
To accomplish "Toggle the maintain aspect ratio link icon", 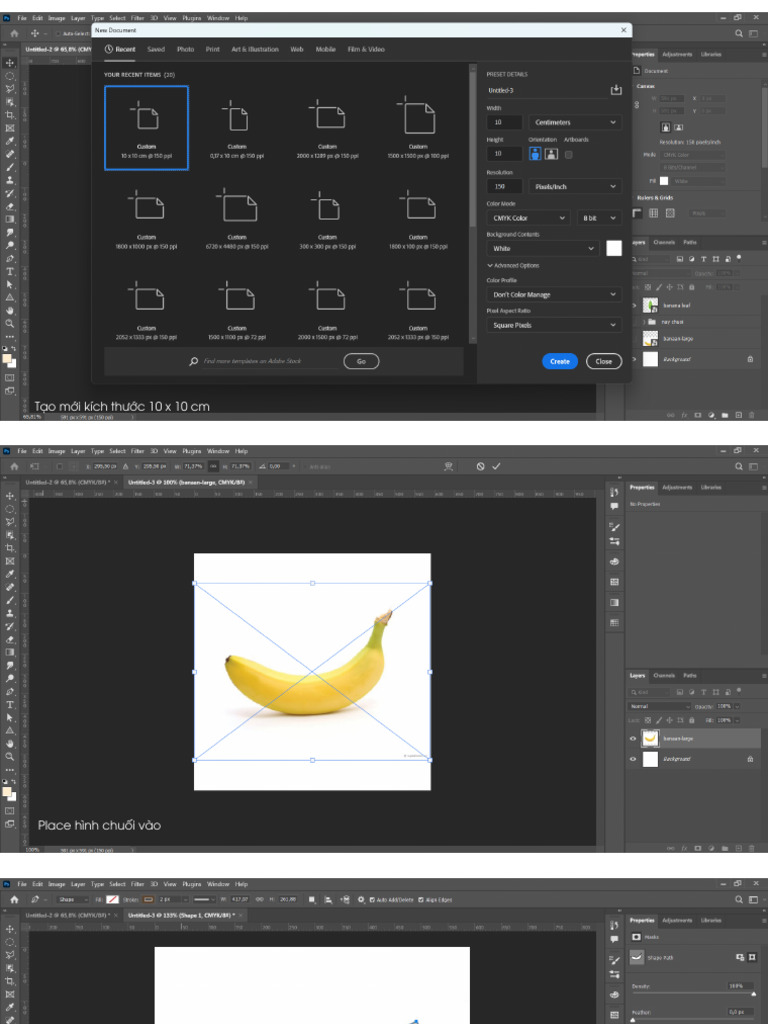I will point(213,466).
